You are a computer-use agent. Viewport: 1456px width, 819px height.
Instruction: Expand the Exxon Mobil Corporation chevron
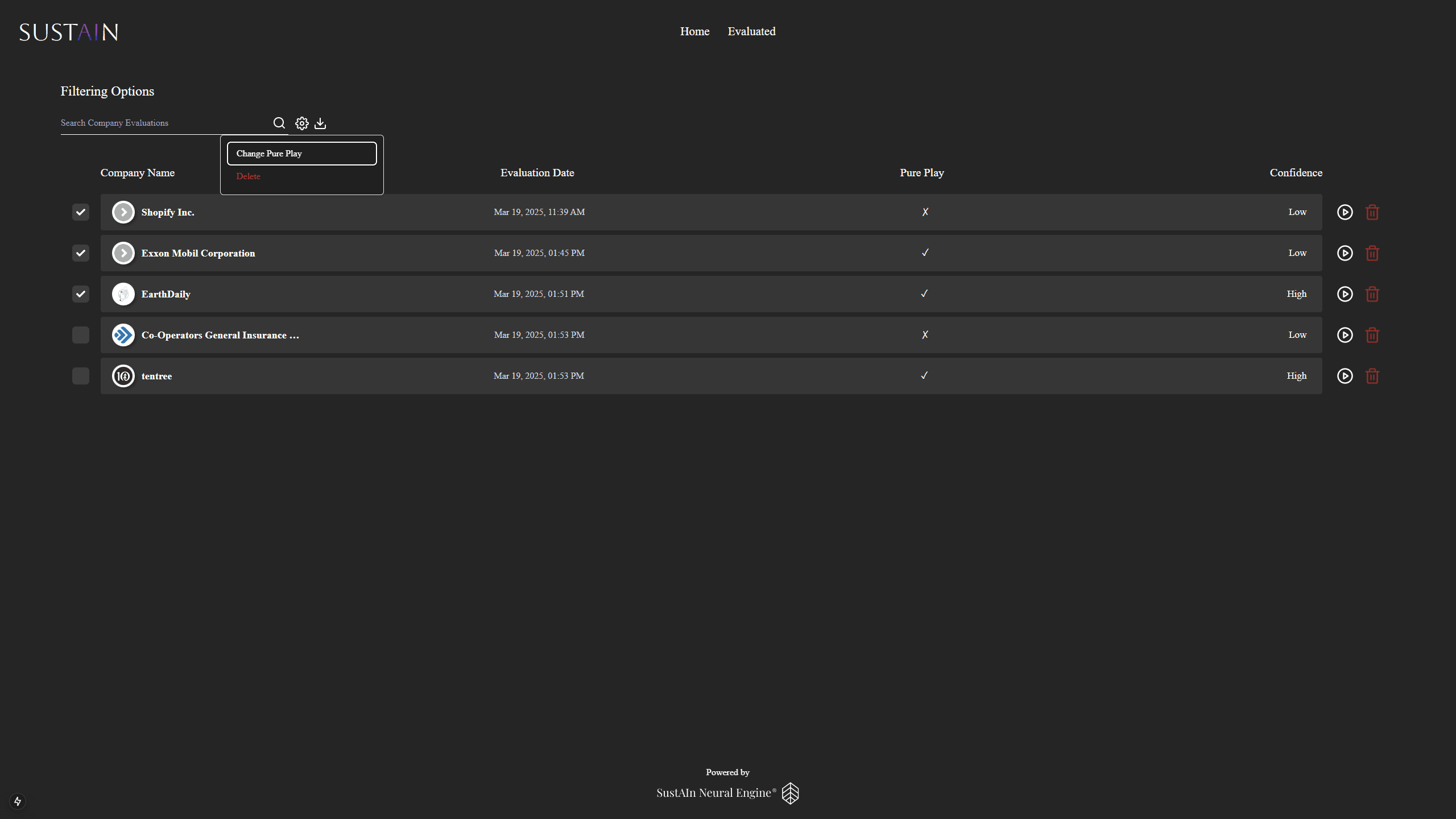123,253
